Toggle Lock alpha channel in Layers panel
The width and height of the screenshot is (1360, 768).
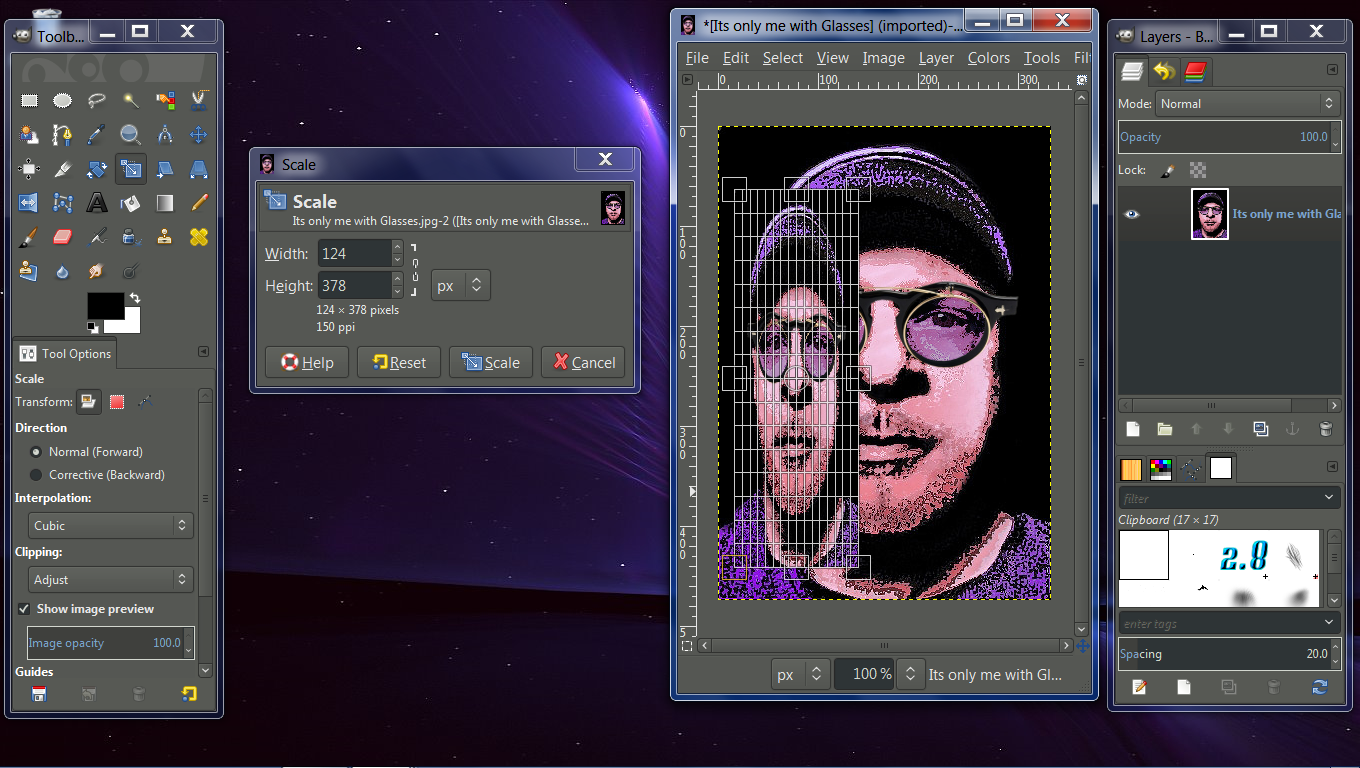pyautogui.click(x=1198, y=171)
